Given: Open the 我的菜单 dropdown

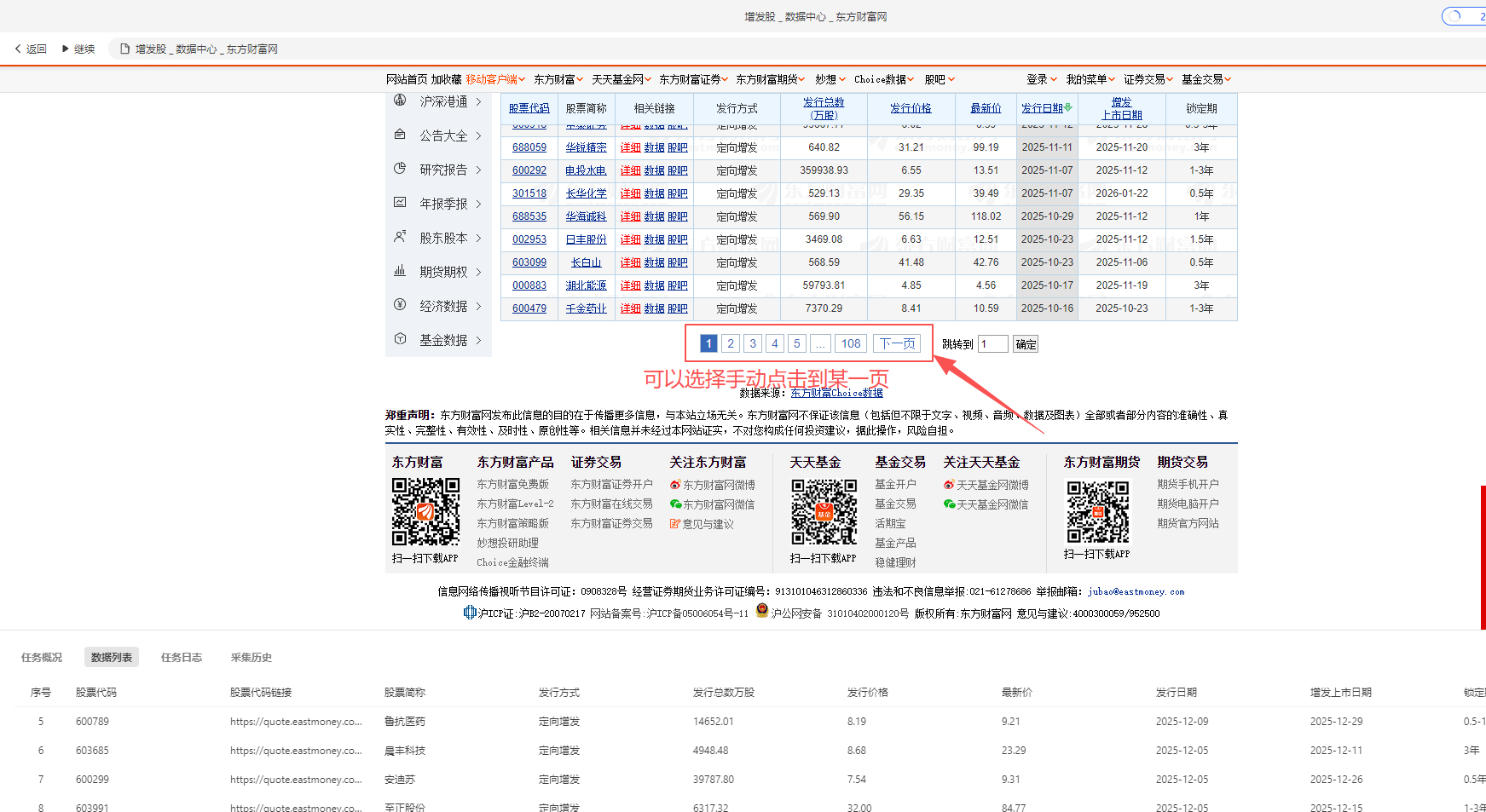Looking at the screenshot, I should 1090,79.
